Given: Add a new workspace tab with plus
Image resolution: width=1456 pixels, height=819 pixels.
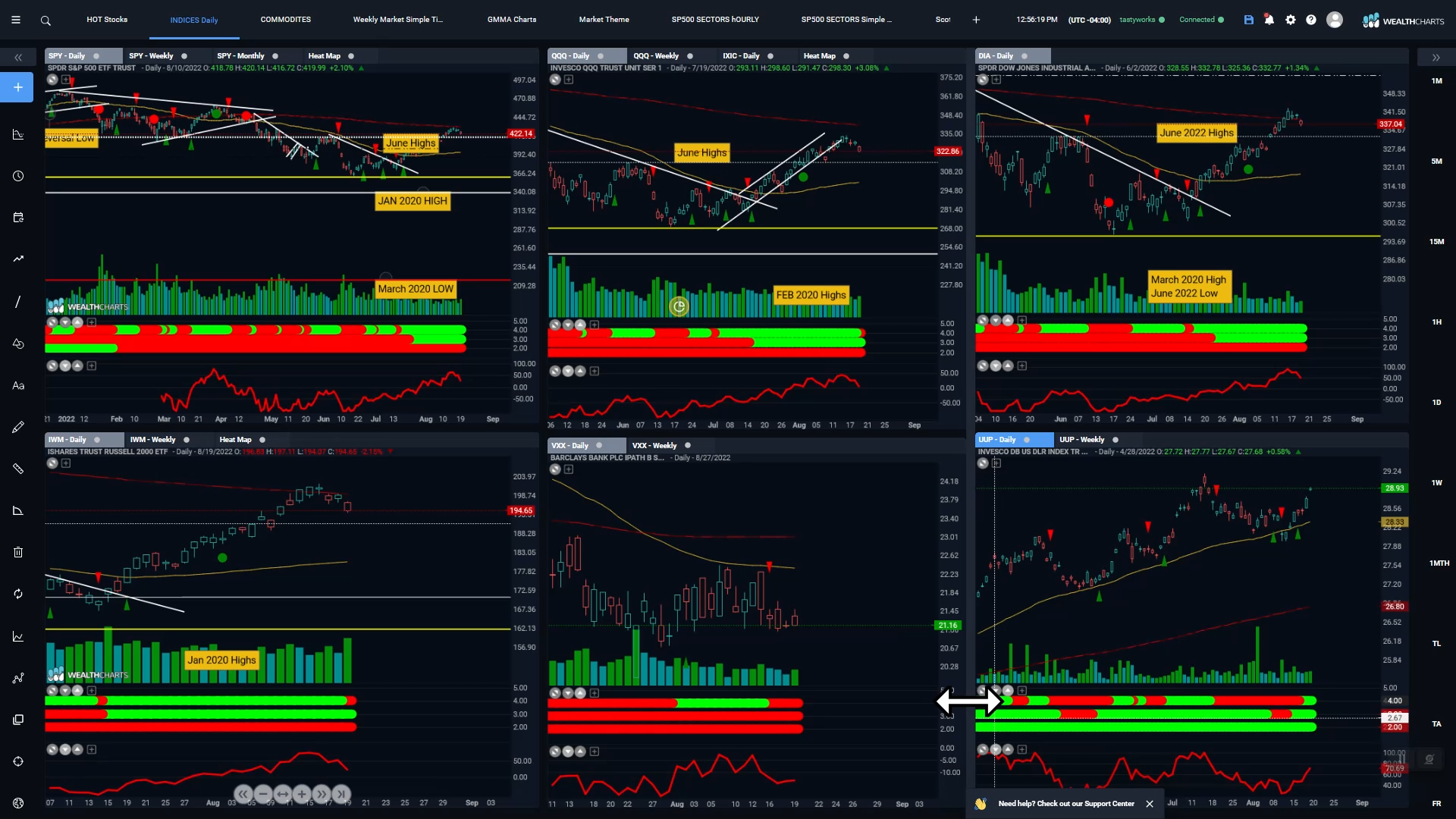Looking at the screenshot, I should (x=976, y=20).
